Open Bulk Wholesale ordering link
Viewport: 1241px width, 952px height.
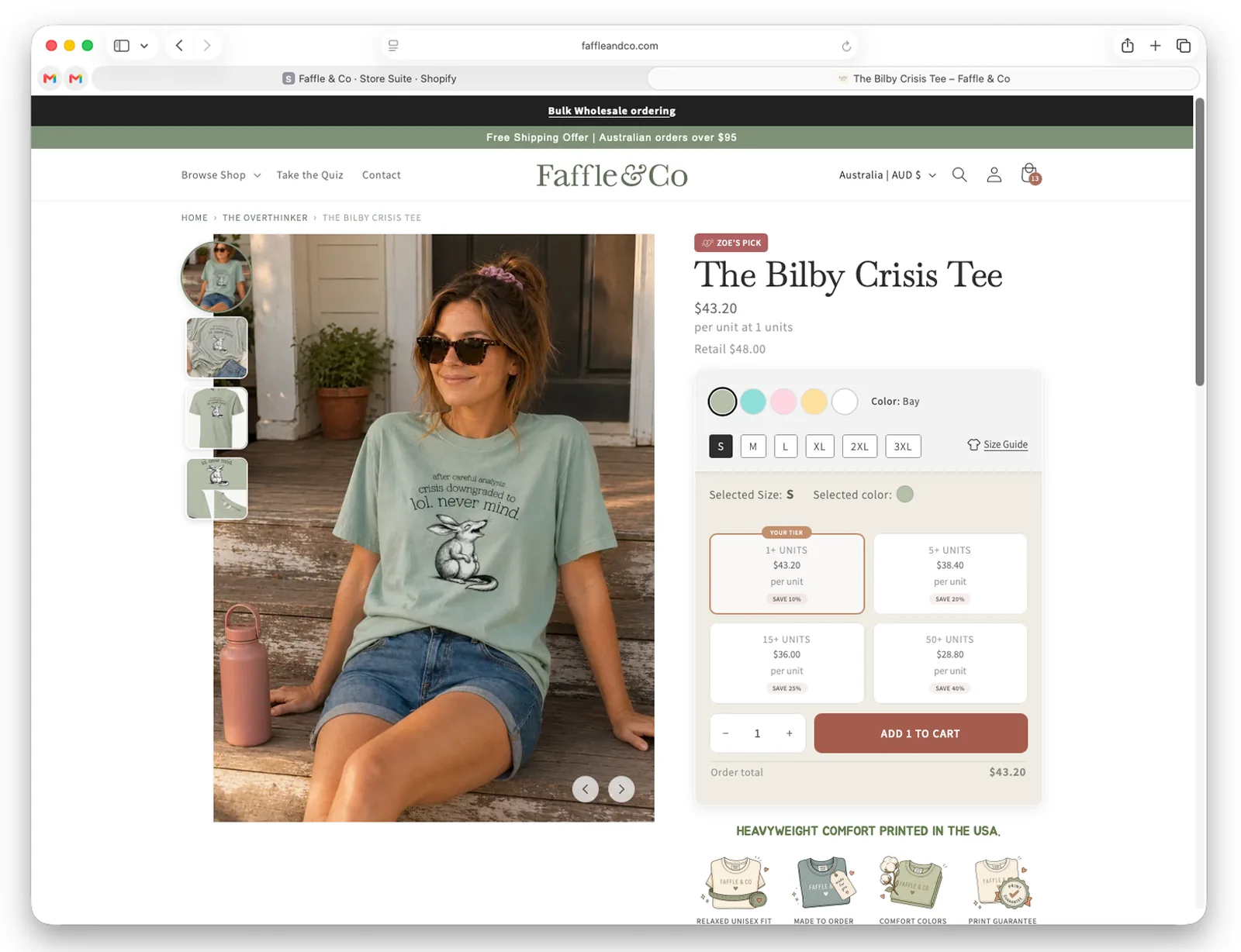point(611,111)
